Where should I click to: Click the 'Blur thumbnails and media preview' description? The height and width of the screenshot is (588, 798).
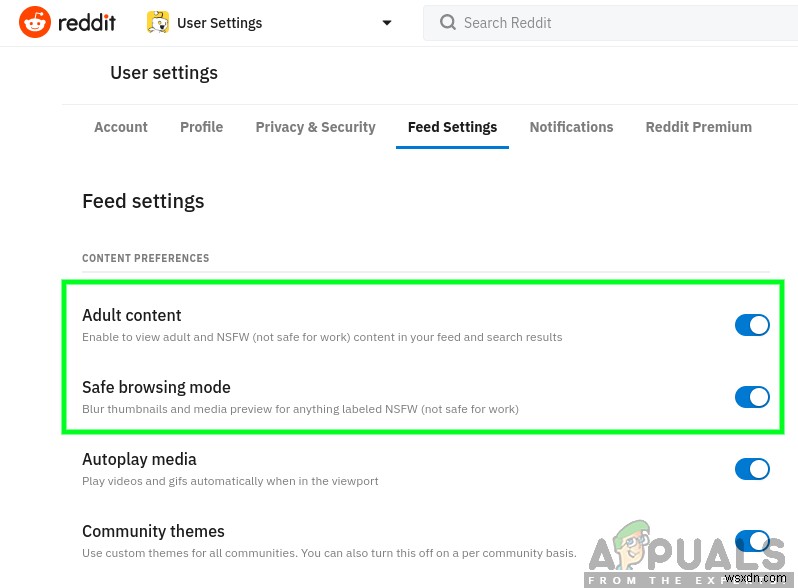click(300, 409)
